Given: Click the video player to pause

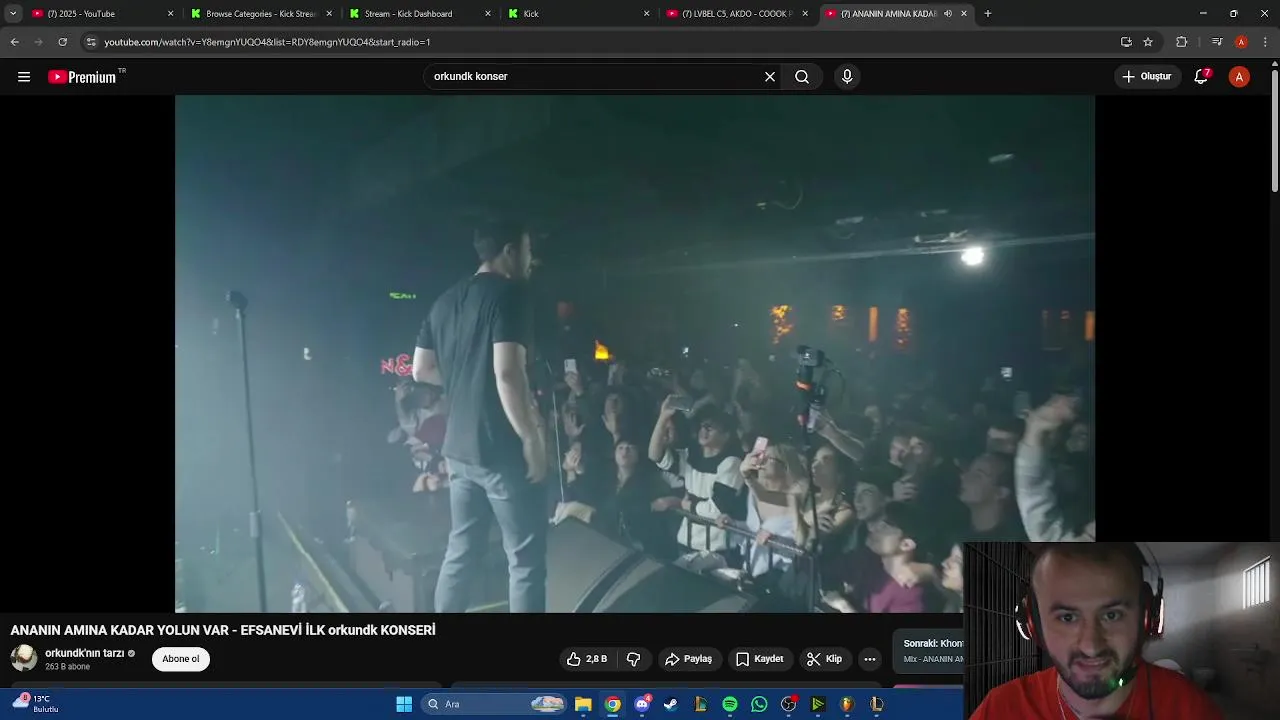Looking at the screenshot, I should (x=635, y=354).
